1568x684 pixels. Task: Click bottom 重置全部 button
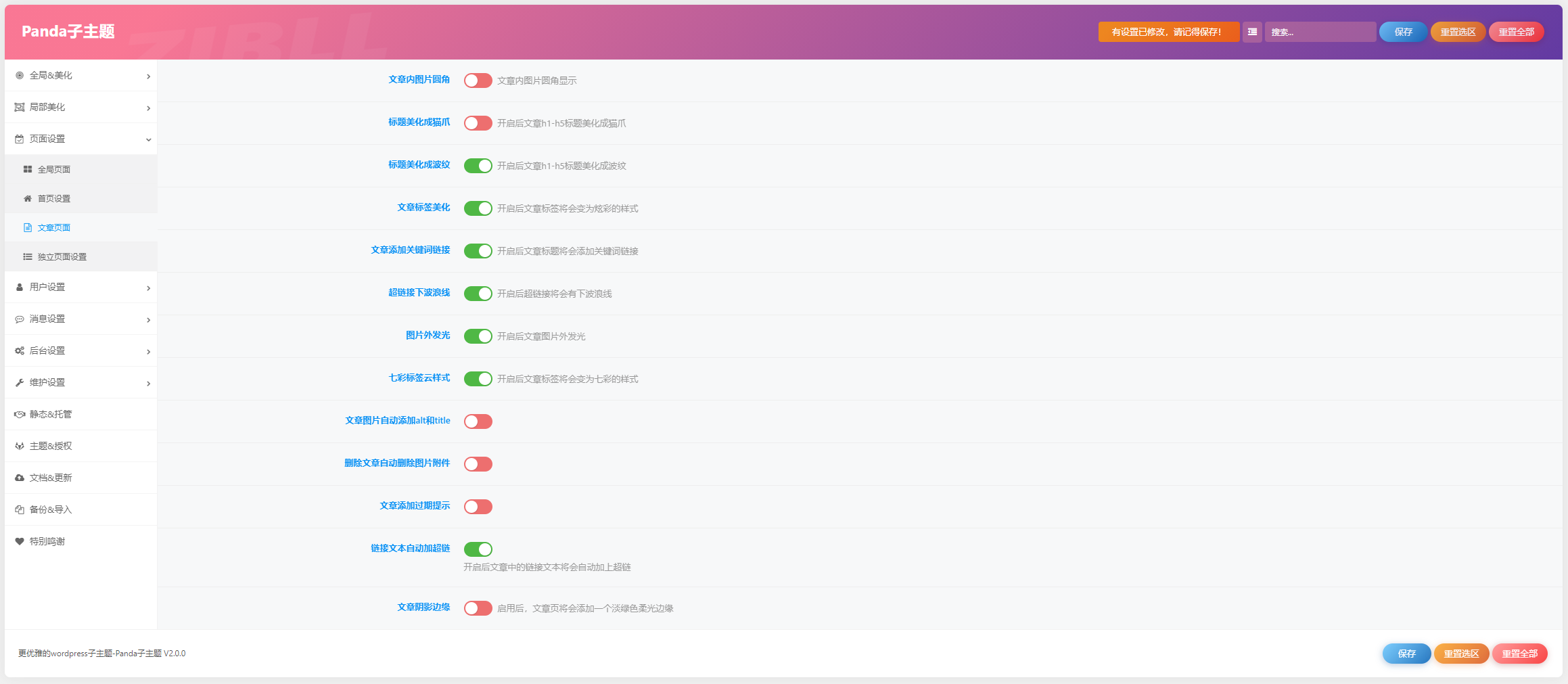click(x=1519, y=654)
